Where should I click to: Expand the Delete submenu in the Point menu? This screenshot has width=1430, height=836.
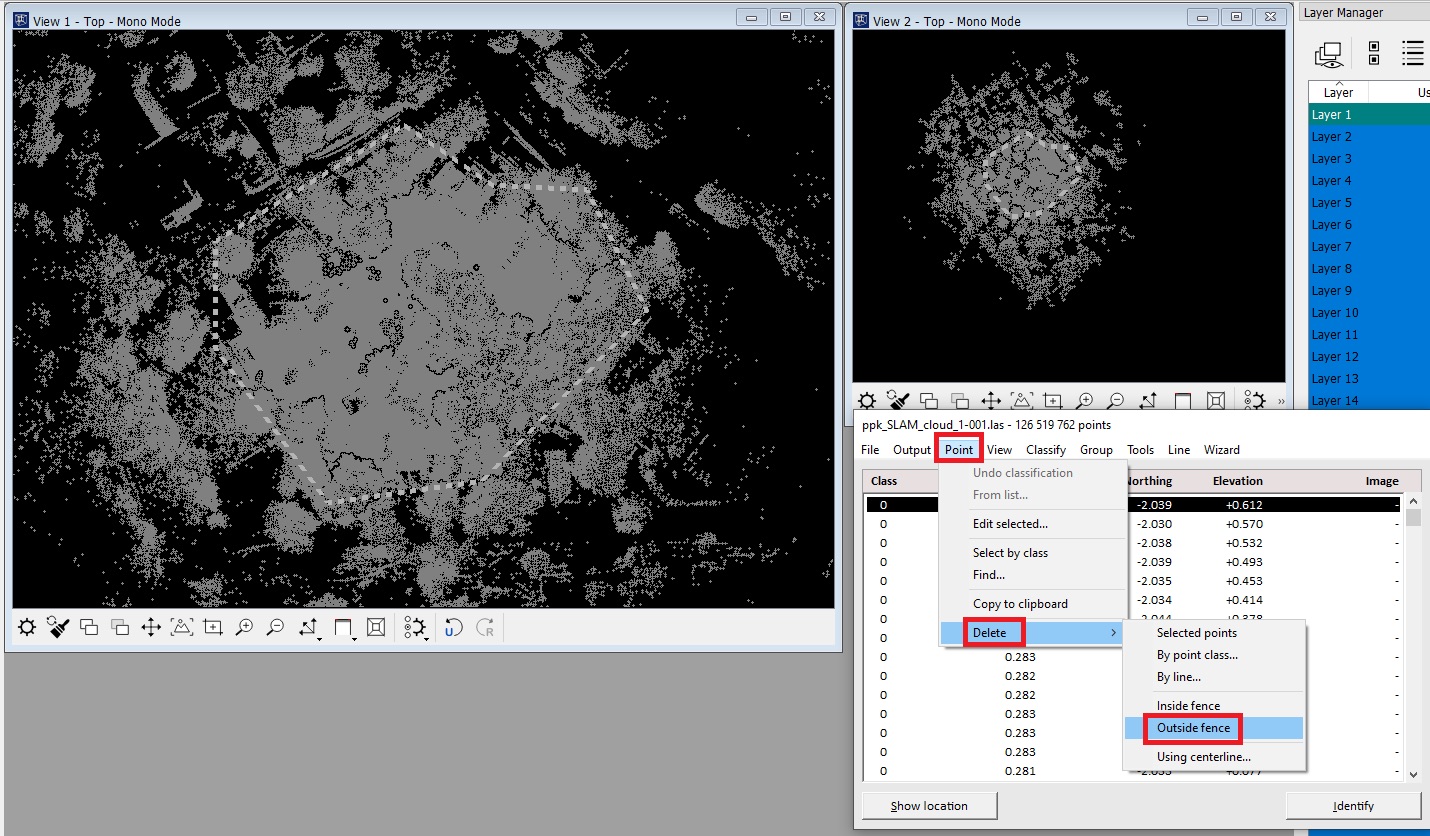point(992,632)
